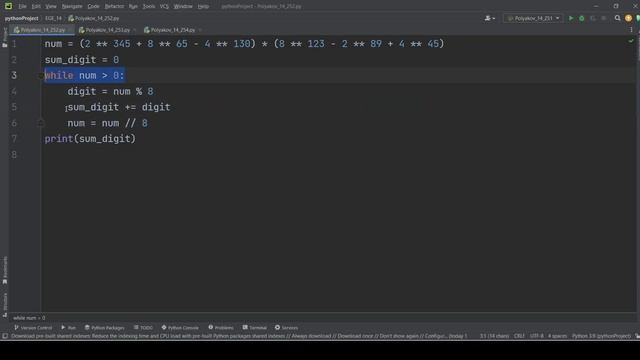Open the Code menu
The width and height of the screenshot is (640, 360).
click(x=93, y=6)
